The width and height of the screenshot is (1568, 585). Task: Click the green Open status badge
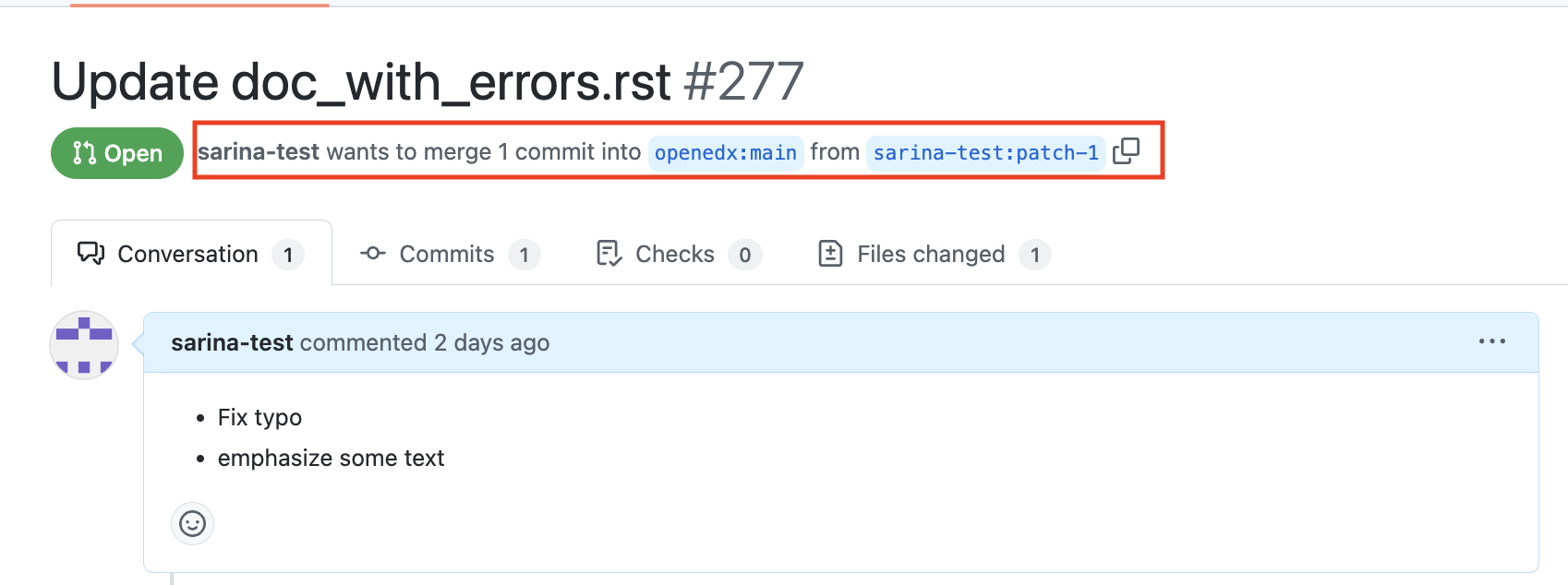(x=116, y=152)
